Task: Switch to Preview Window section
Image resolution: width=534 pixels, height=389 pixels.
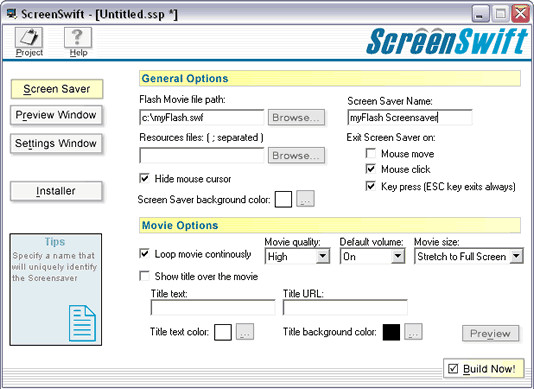Action: 56,115
